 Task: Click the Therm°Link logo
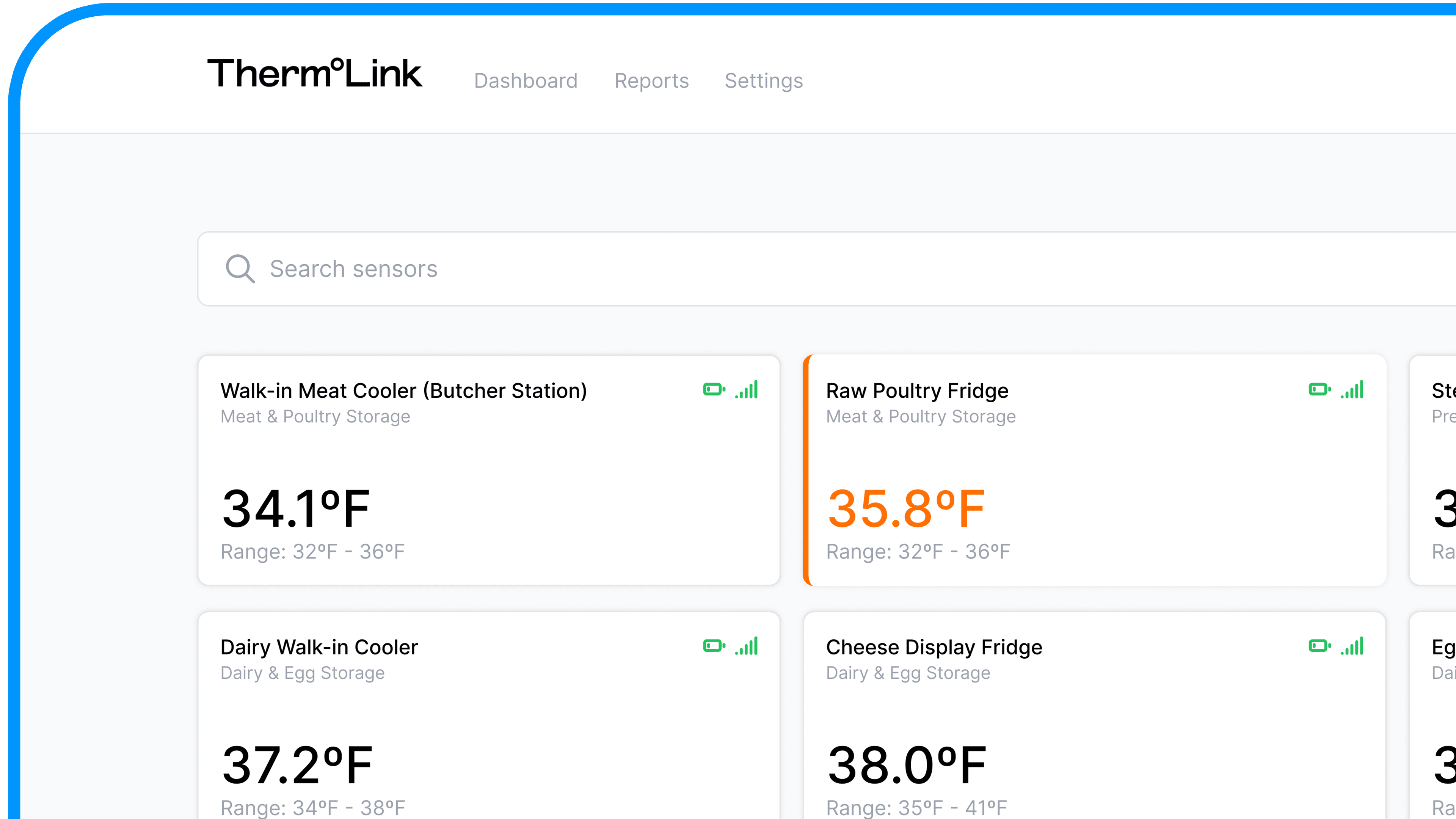[x=315, y=74]
